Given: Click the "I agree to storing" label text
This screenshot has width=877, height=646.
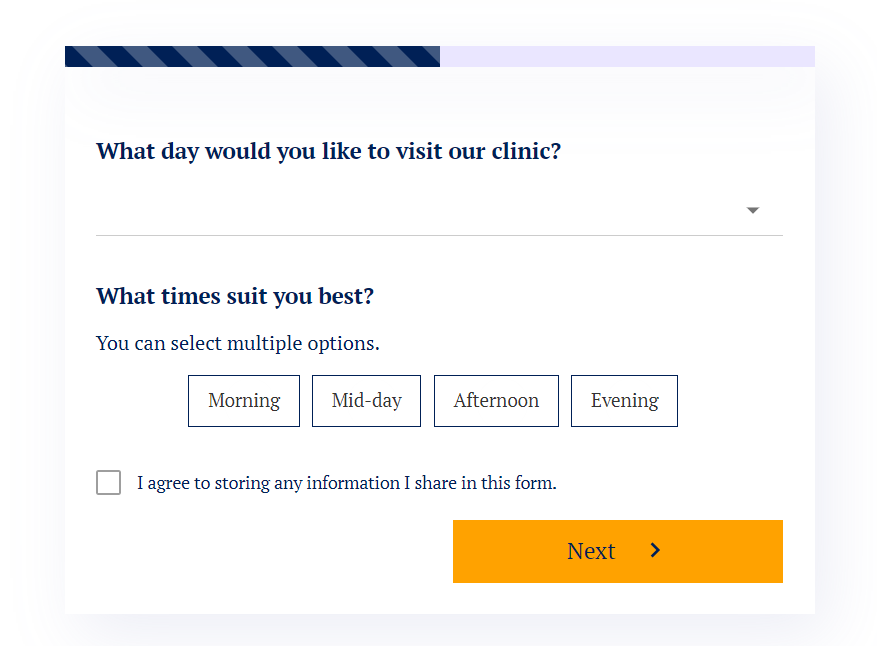Looking at the screenshot, I should click(x=346, y=483).
